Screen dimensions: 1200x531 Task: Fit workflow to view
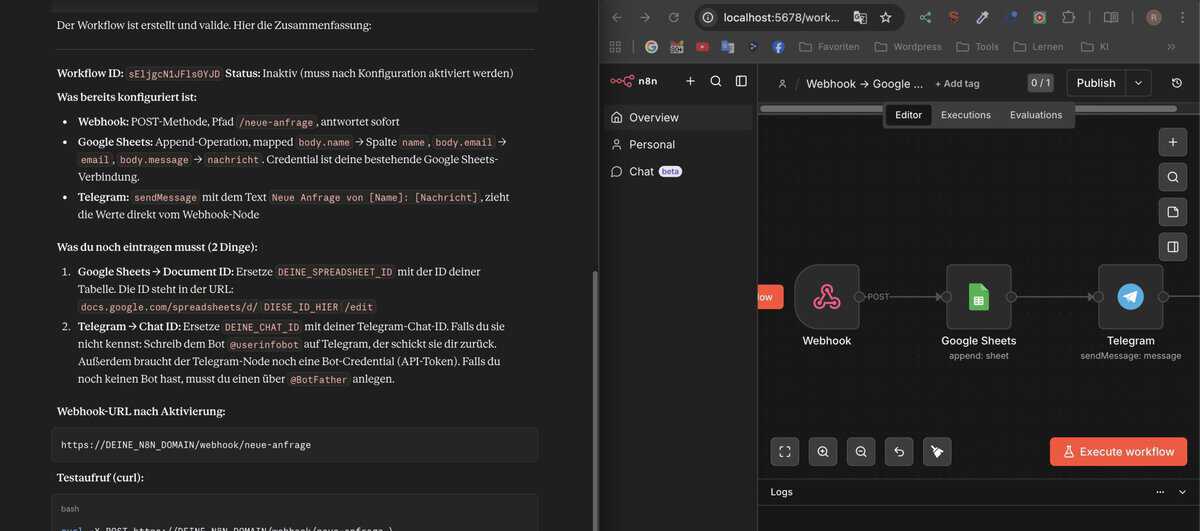[785, 452]
